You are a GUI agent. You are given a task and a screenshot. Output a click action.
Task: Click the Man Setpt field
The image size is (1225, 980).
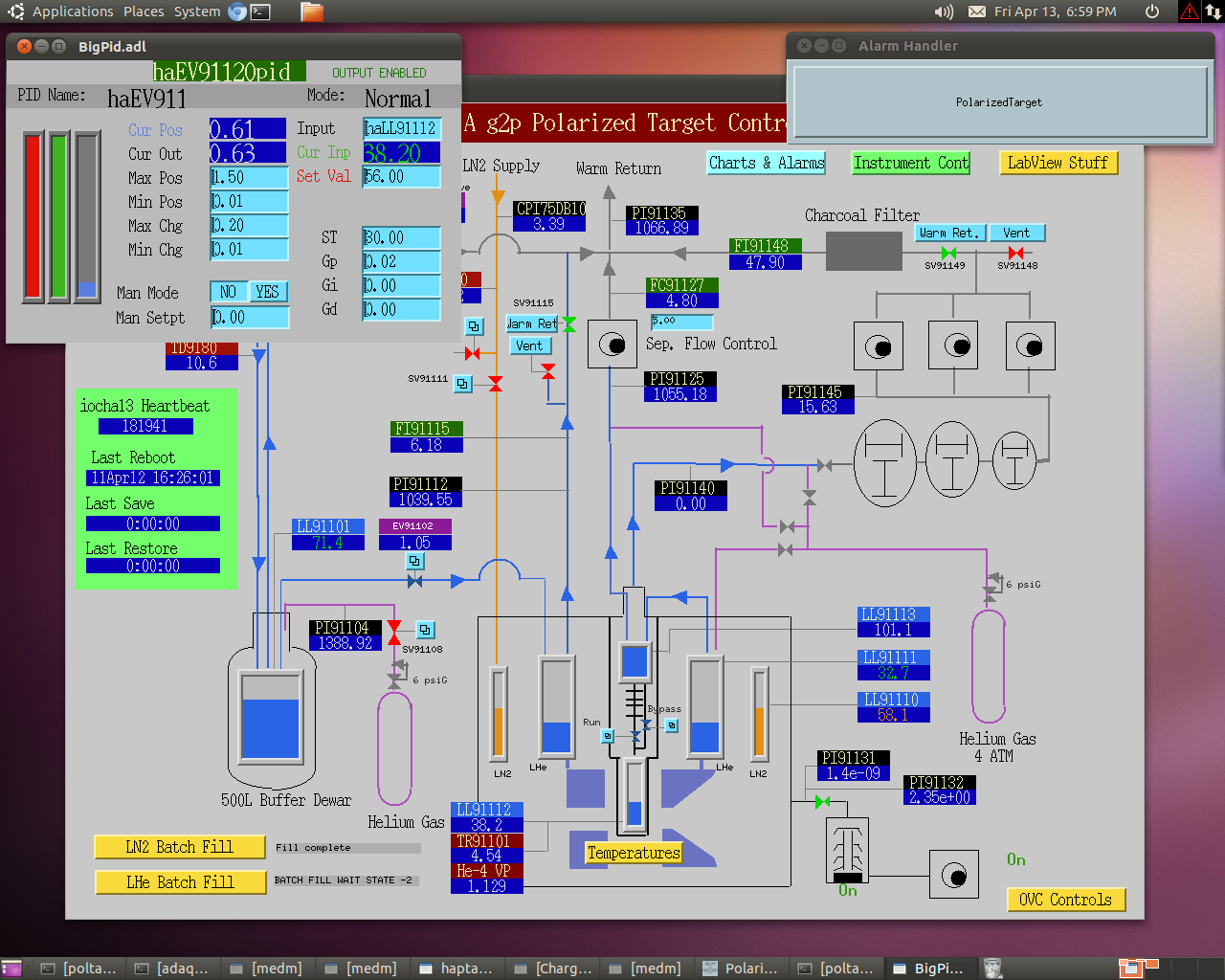250,318
